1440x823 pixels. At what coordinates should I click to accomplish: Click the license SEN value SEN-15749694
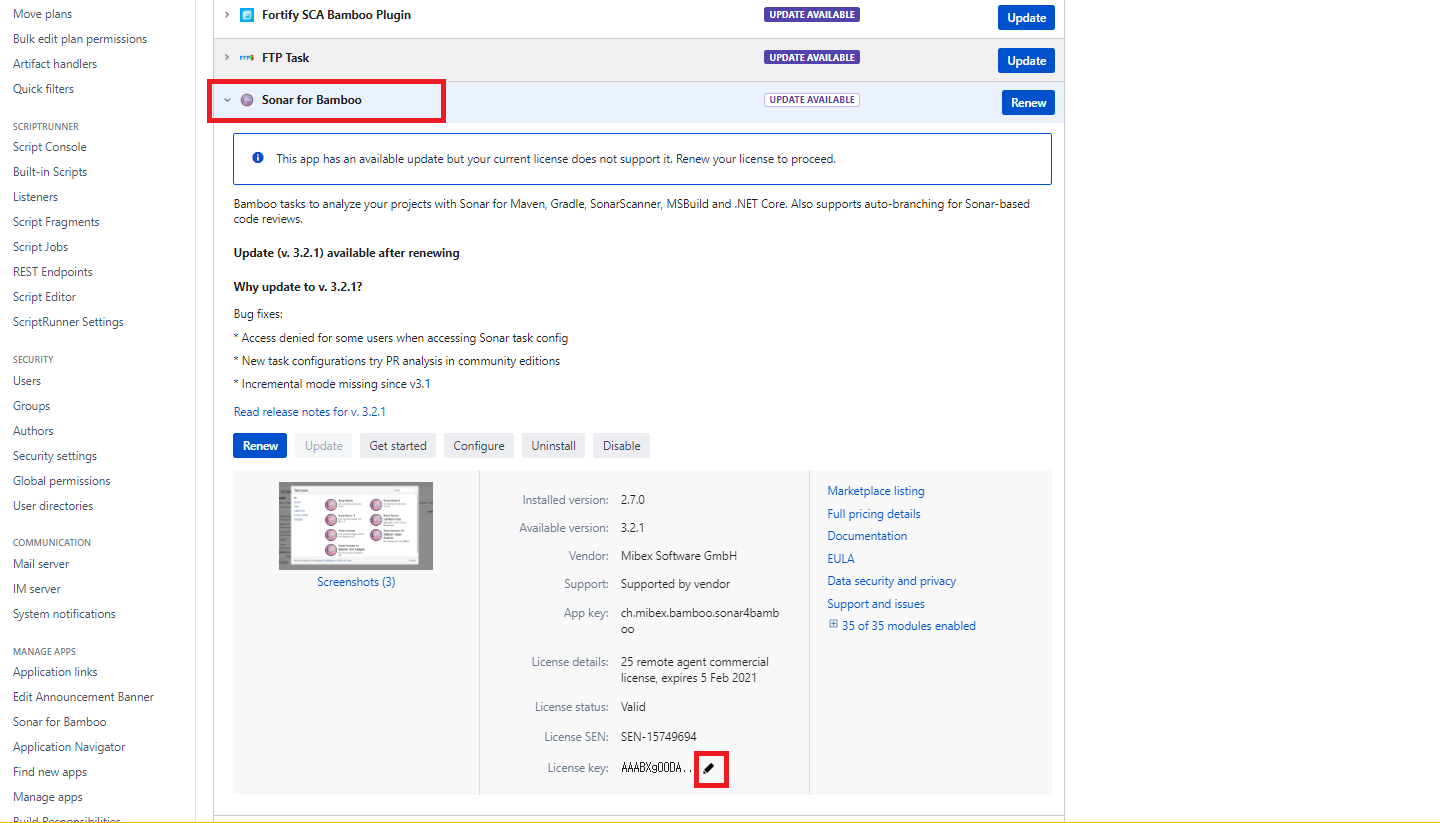pyautogui.click(x=659, y=737)
